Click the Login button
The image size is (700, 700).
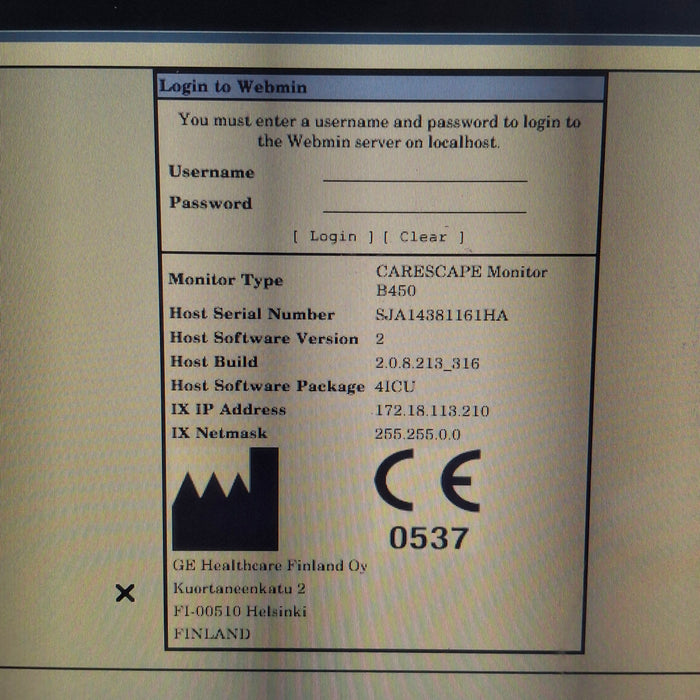coord(333,237)
